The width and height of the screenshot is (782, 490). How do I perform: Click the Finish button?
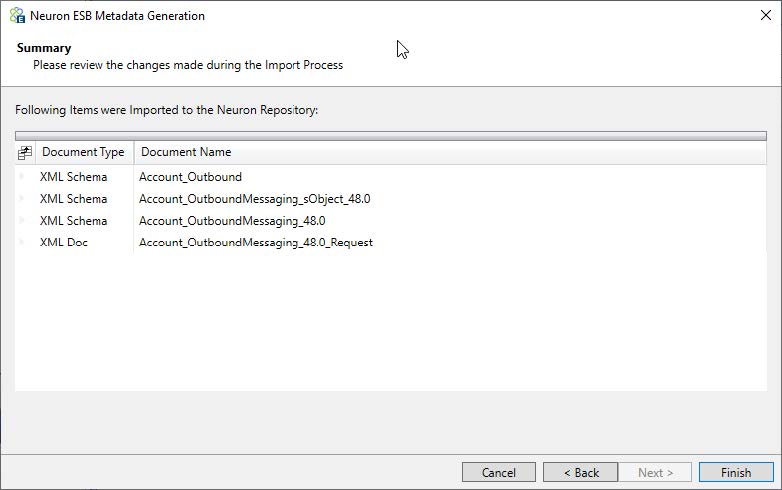(x=736, y=472)
